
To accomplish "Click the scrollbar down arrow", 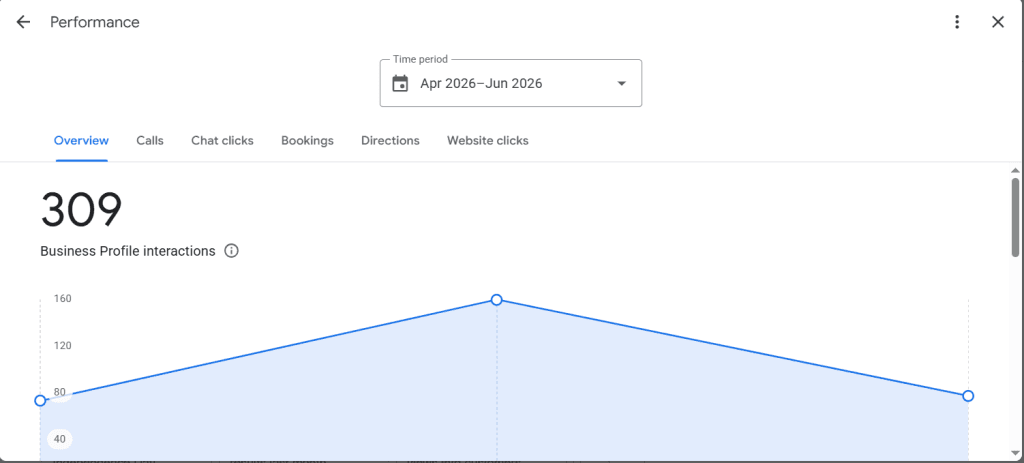I will 1016,453.
